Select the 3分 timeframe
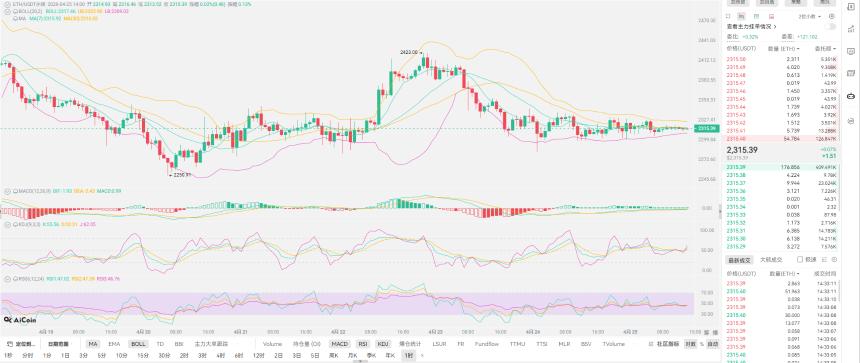 tap(83, 355)
